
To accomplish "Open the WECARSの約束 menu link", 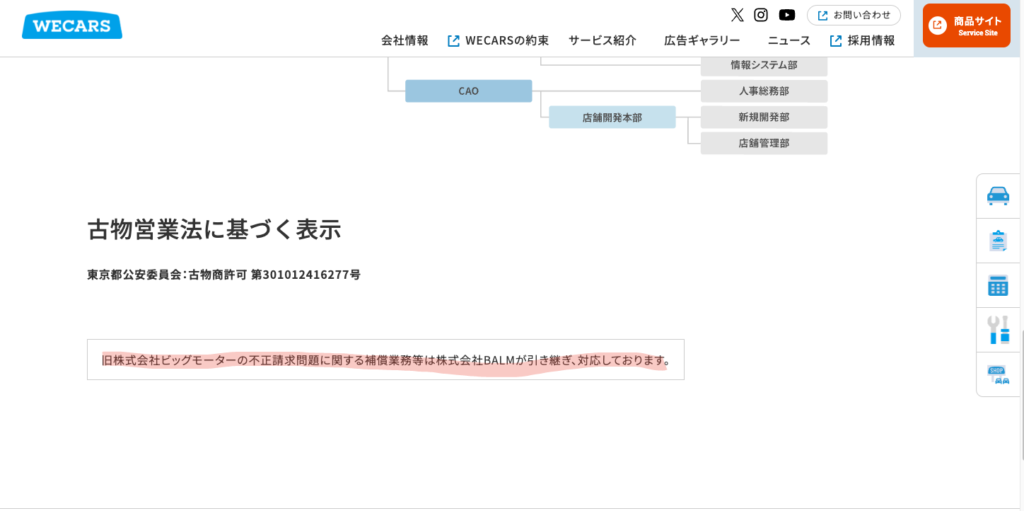I will point(499,41).
